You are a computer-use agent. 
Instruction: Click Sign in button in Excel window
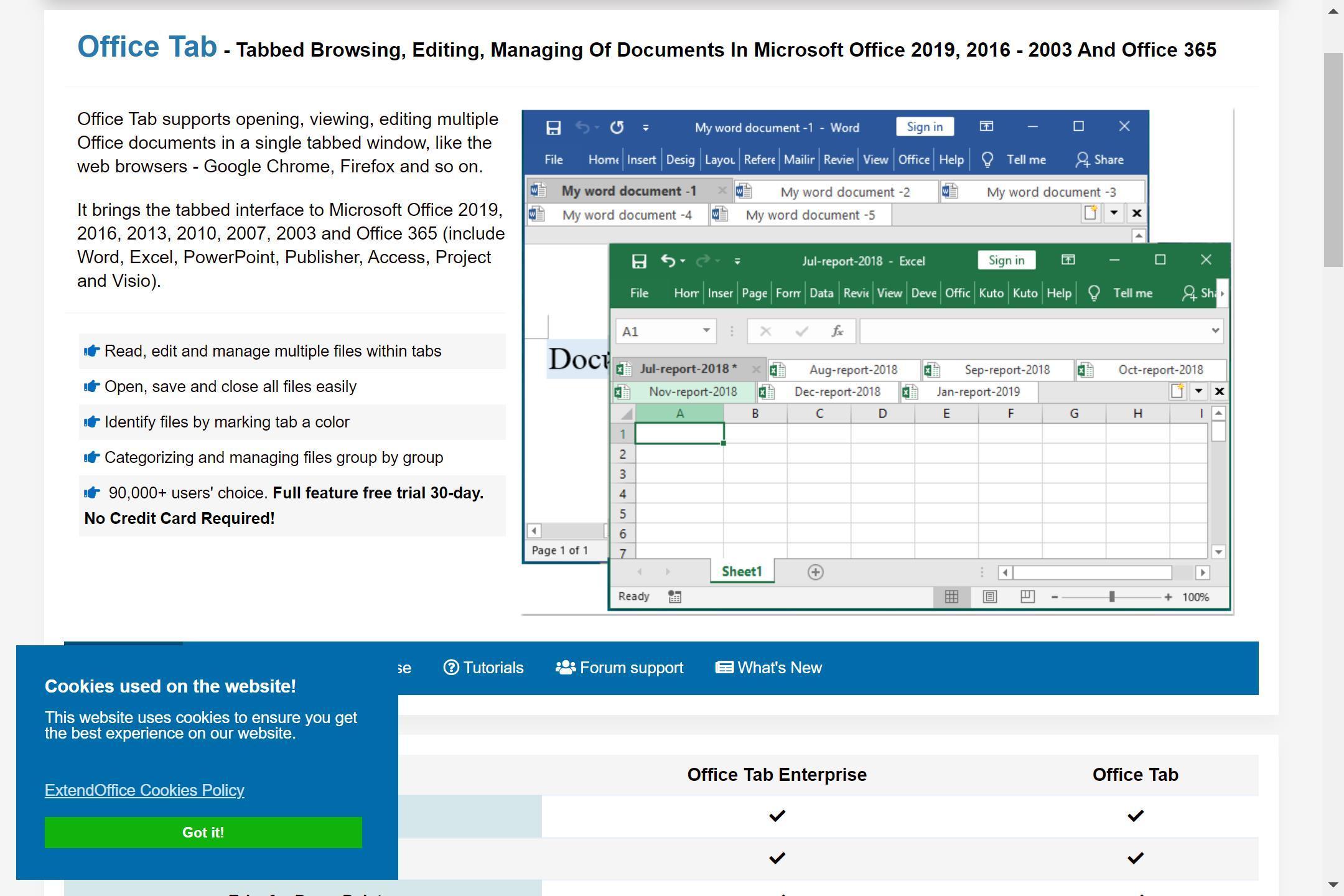pos(1006,260)
